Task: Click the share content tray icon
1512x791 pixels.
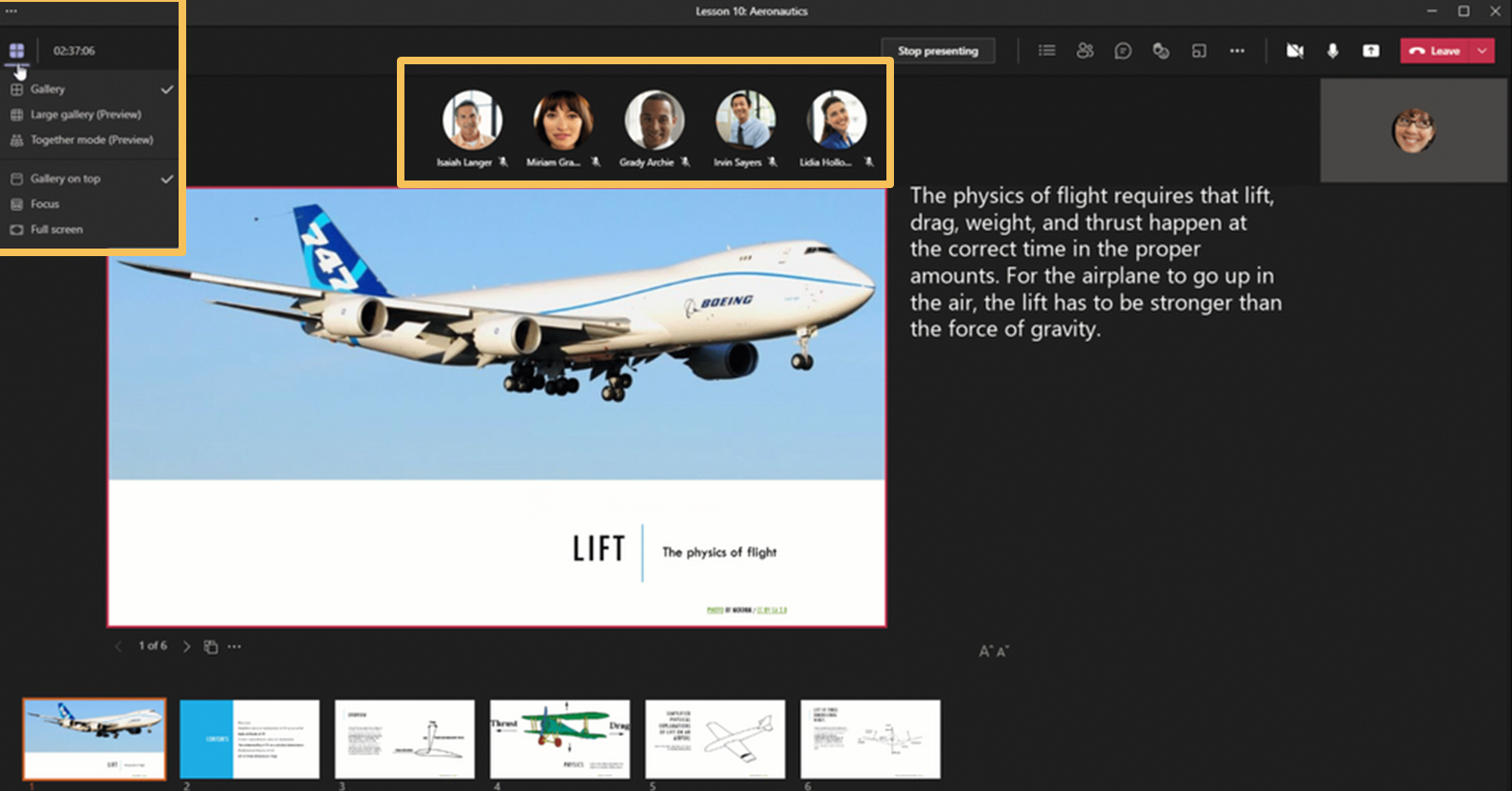Action: [1370, 51]
